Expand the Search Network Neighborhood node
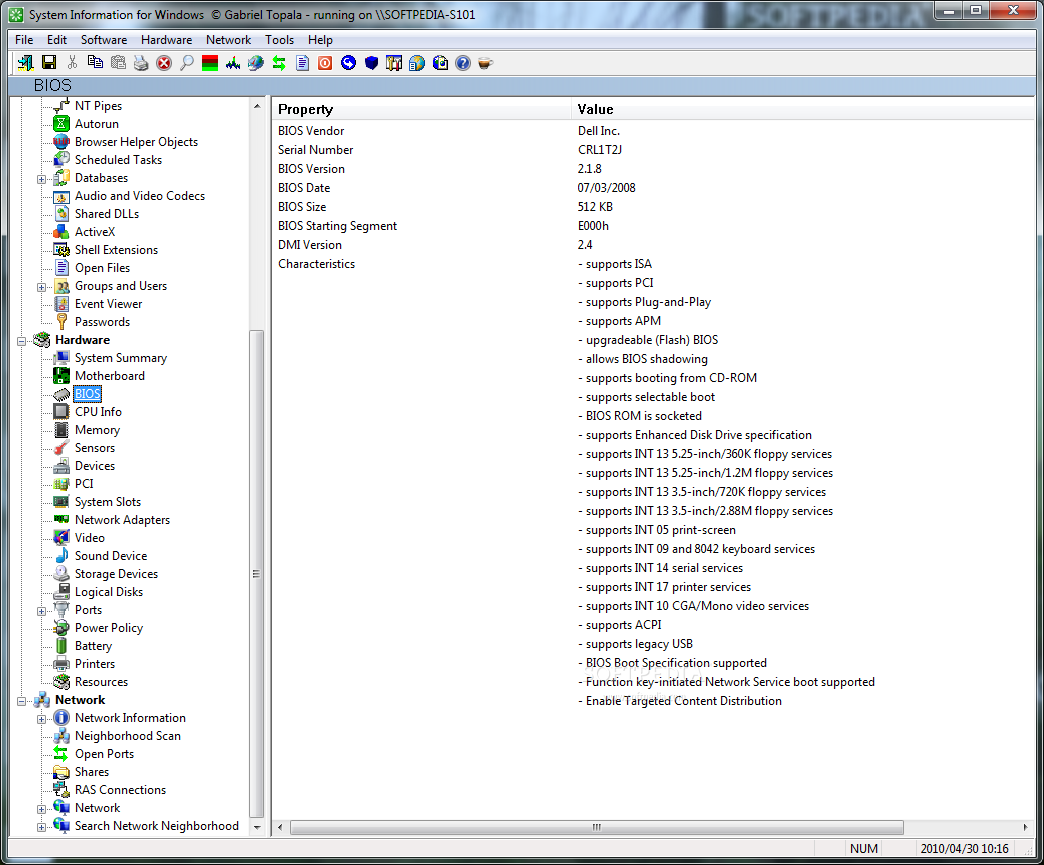This screenshot has width=1044, height=865. (41, 827)
